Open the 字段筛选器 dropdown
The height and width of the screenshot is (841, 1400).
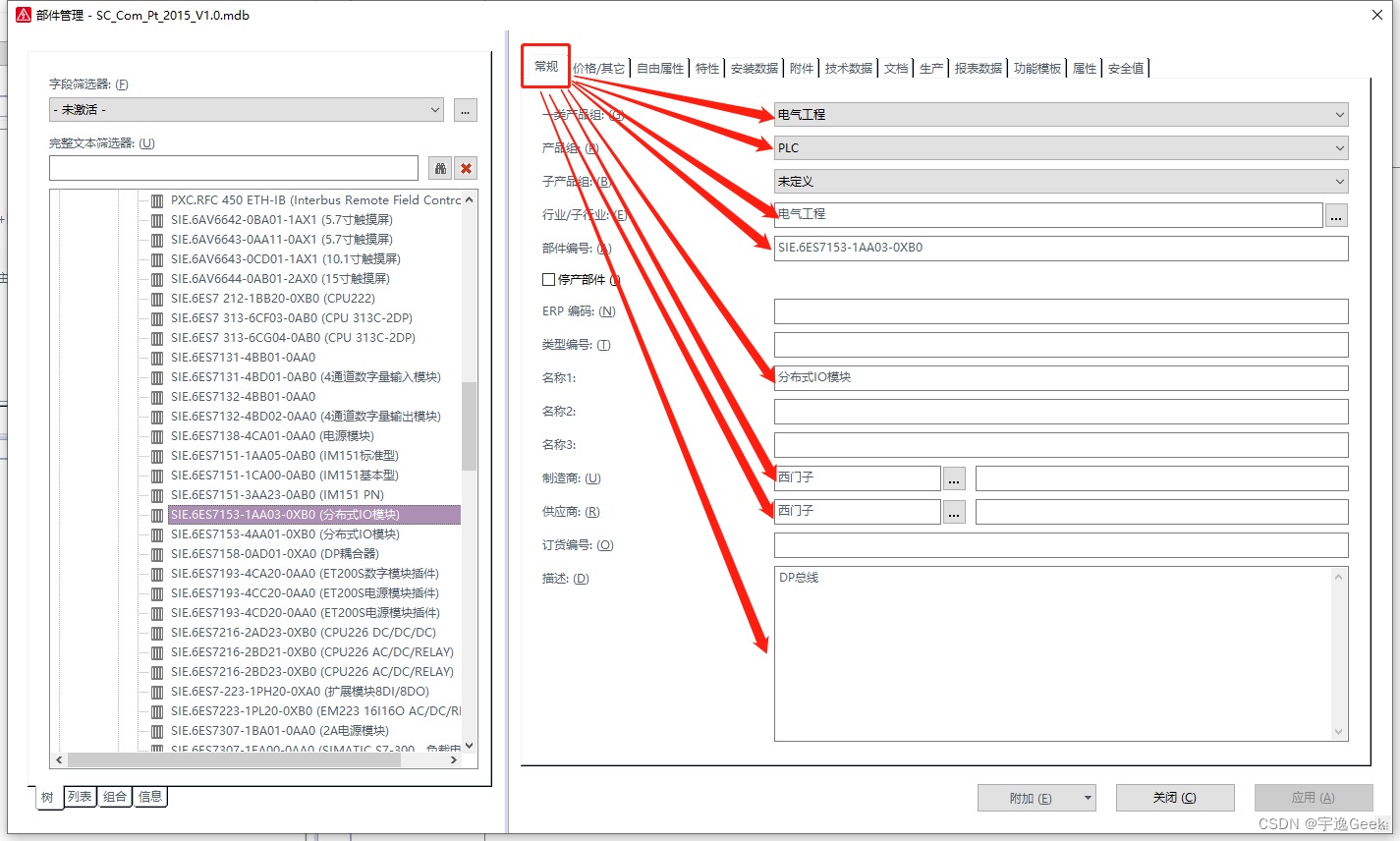pyautogui.click(x=246, y=110)
